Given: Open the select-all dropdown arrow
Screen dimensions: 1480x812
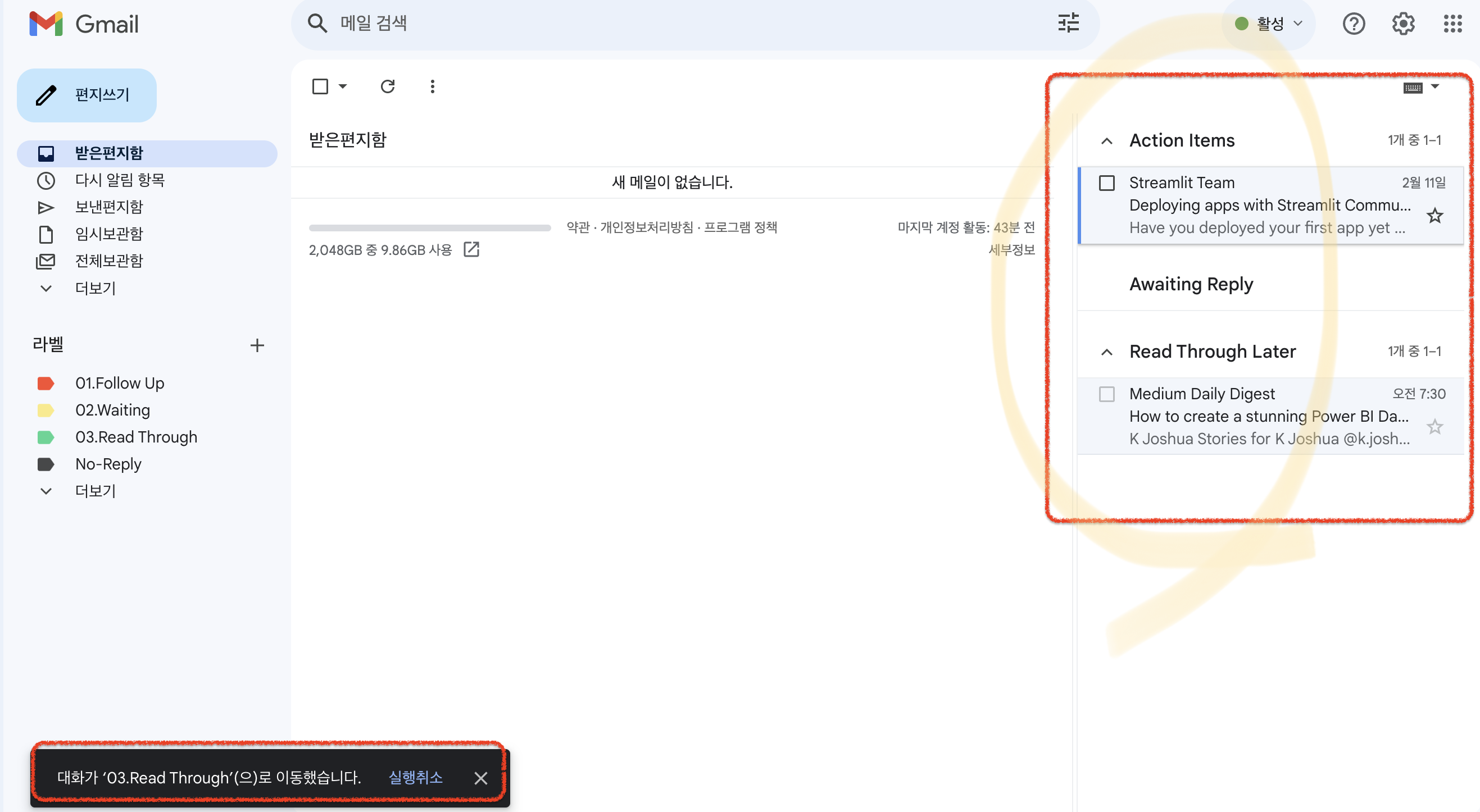Looking at the screenshot, I should coord(343,86).
